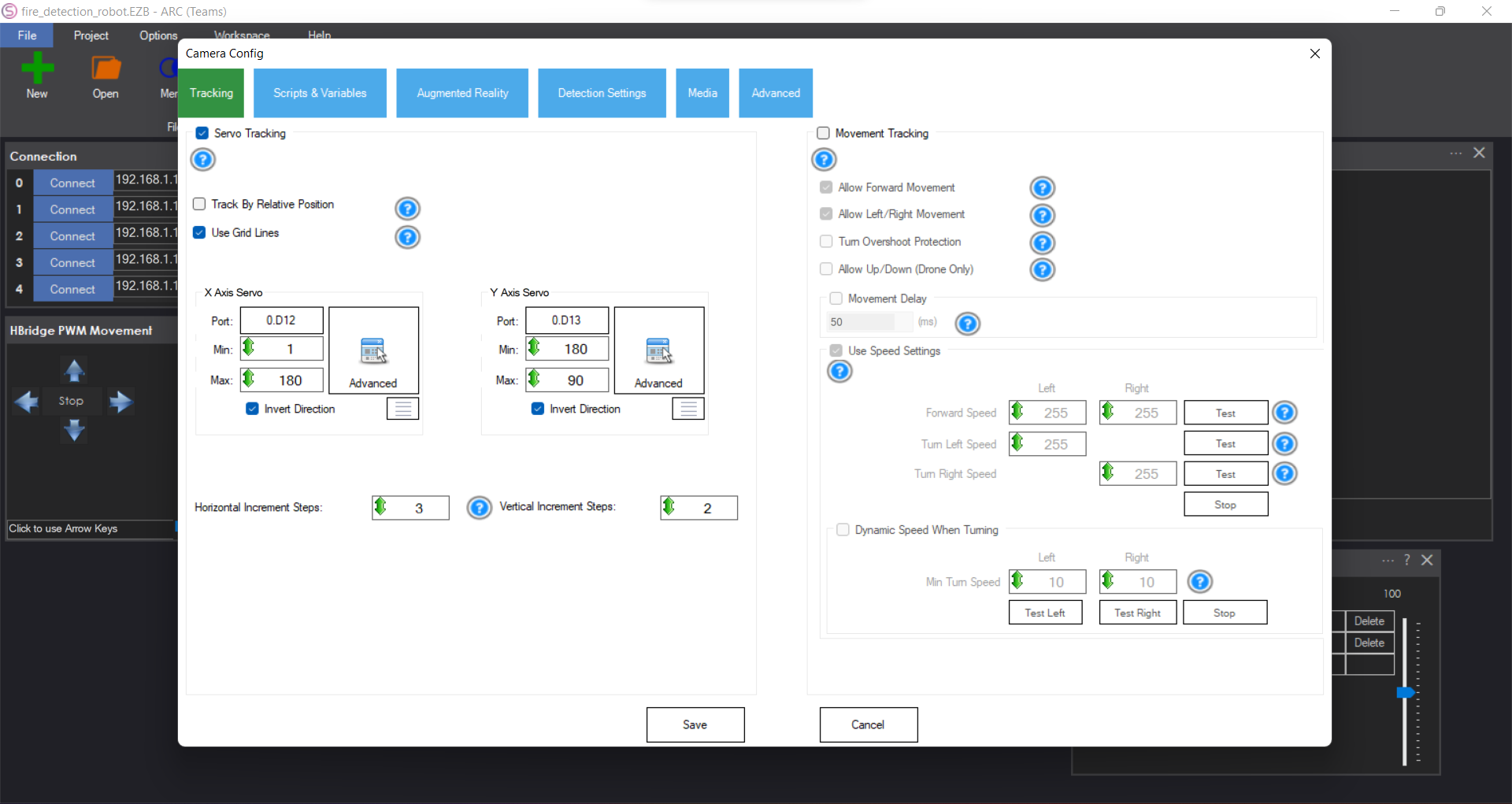This screenshot has width=1512, height=804.
Task: Check Turn Overshoot Protection
Action: point(826,241)
